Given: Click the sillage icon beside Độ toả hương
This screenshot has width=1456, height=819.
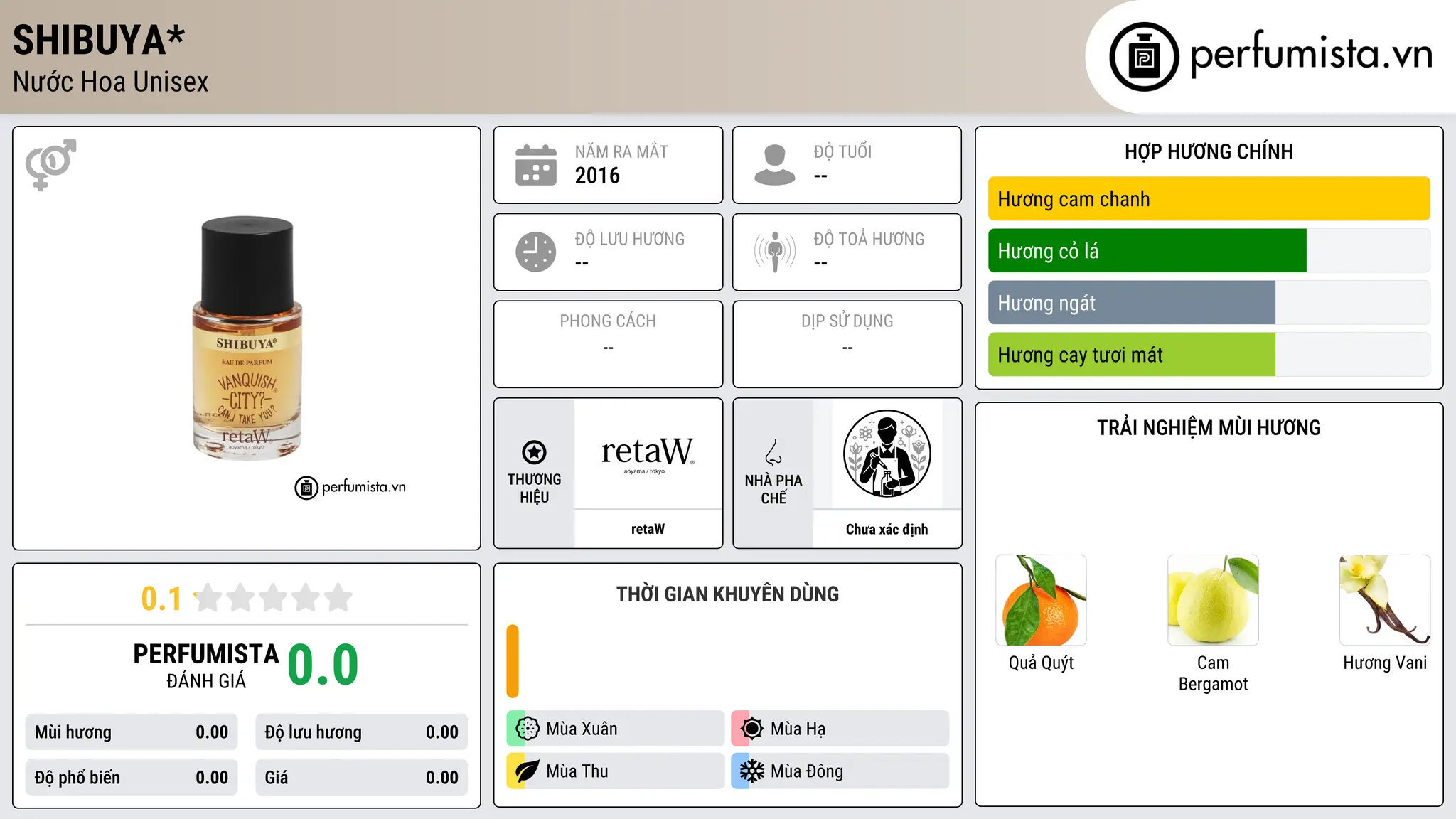Looking at the screenshot, I should click(775, 252).
